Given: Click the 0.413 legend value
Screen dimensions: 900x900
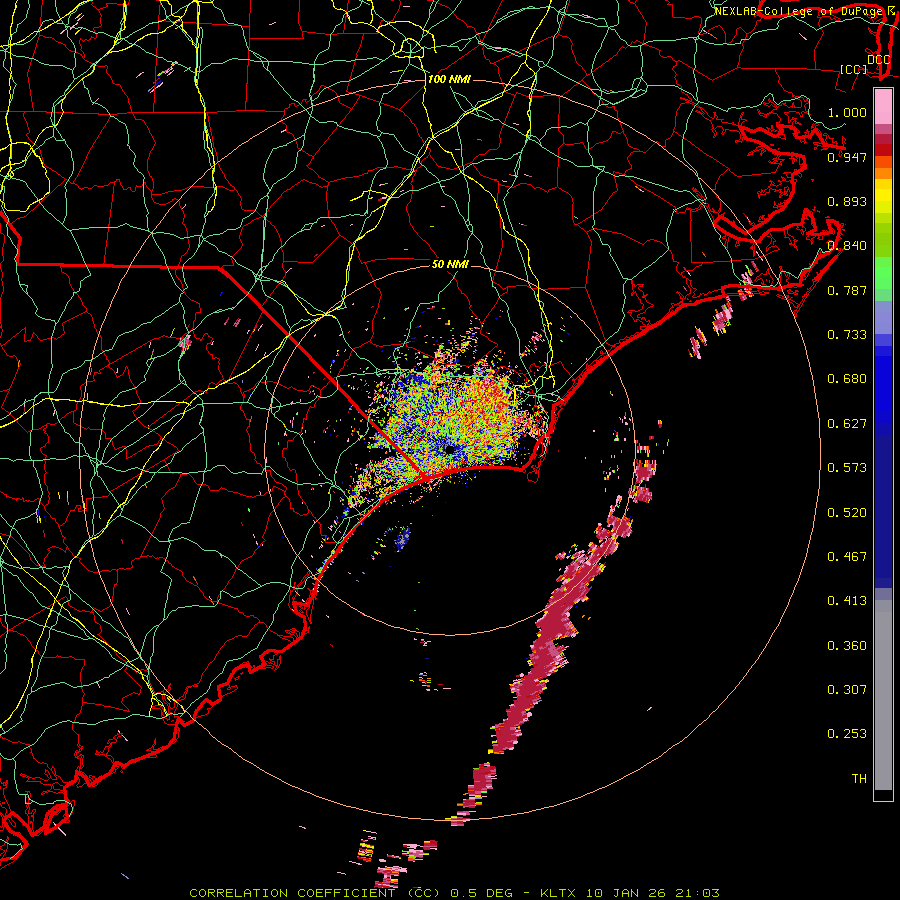Looking at the screenshot, I should (x=847, y=600).
